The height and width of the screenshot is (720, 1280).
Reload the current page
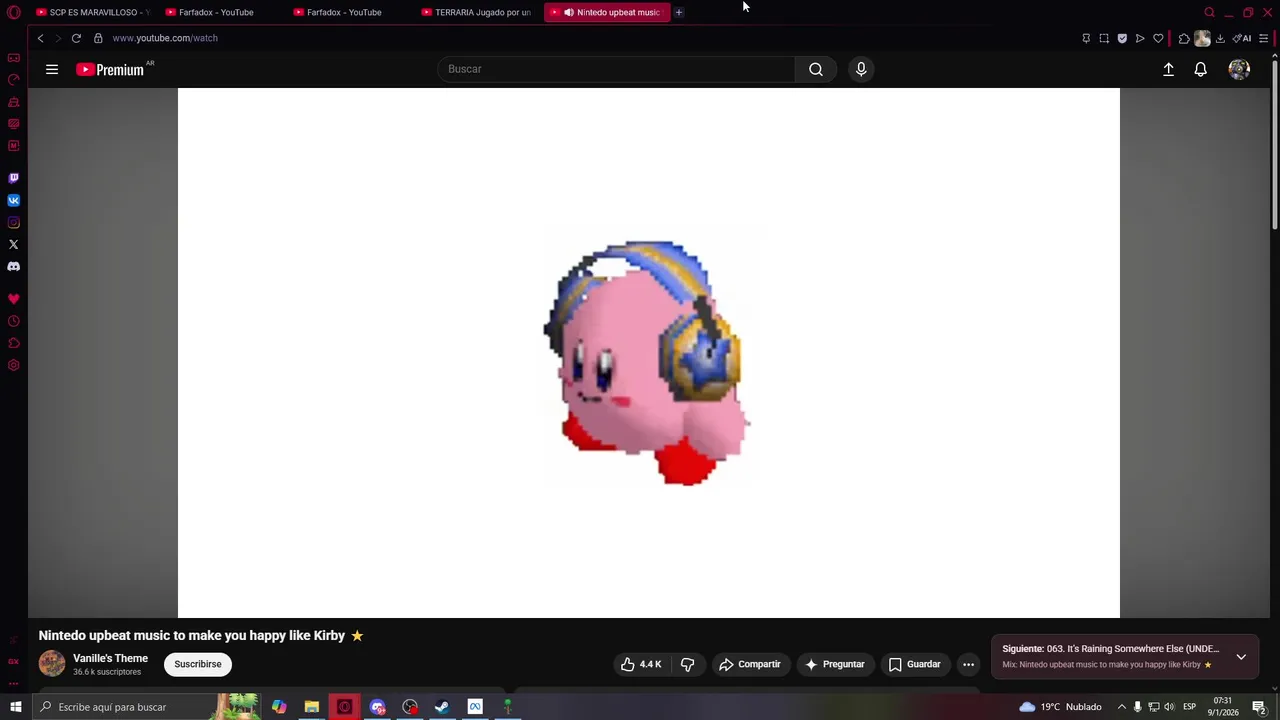pos(76,38)
